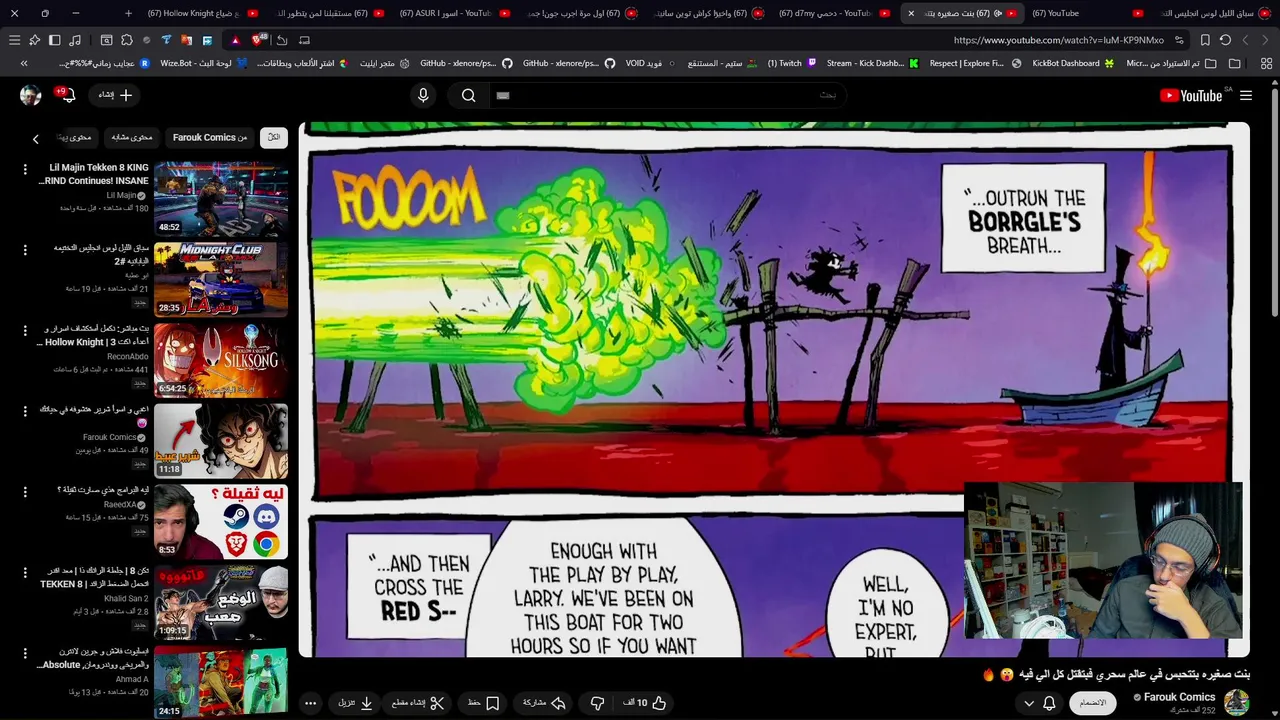1280x720 pixels.
Task: Open the Twitch bookmark
Action: tap(792, 63)
